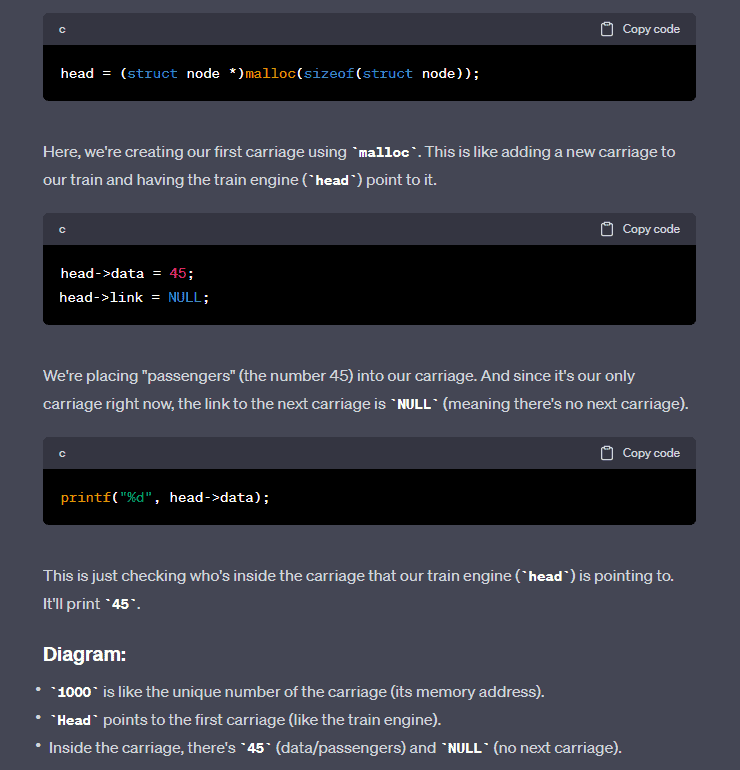The width and height of the screenshot is (740, 770).
Task: Click the "c" language label of the malloc block
Action: 62,29
